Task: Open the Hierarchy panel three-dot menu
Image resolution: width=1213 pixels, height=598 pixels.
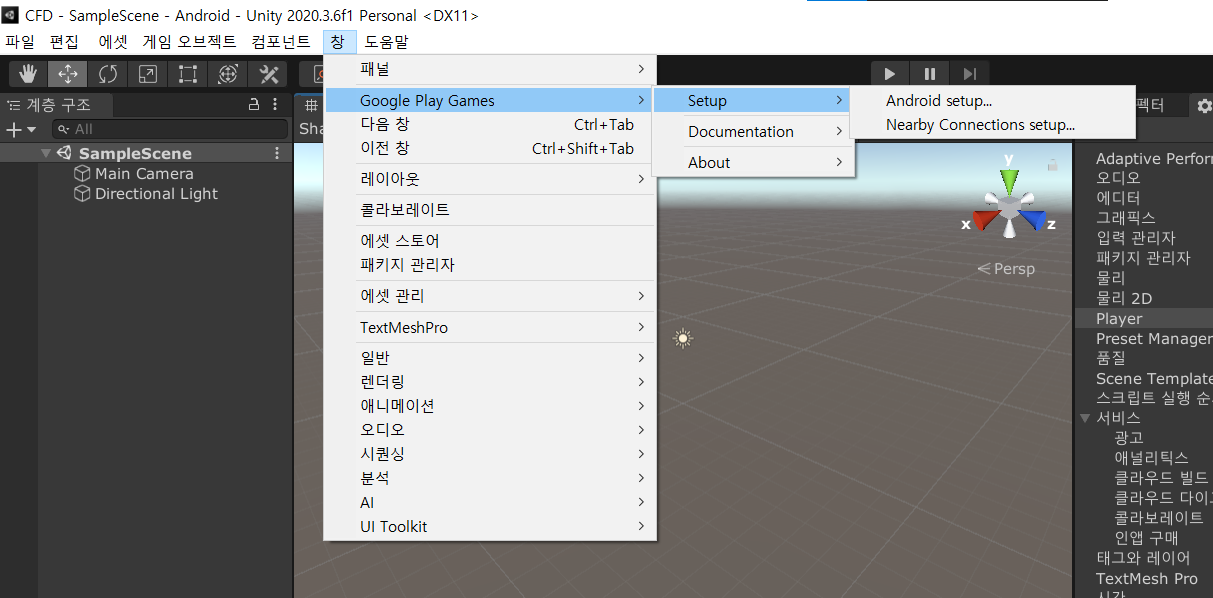Action: click(x=276, y=105)
